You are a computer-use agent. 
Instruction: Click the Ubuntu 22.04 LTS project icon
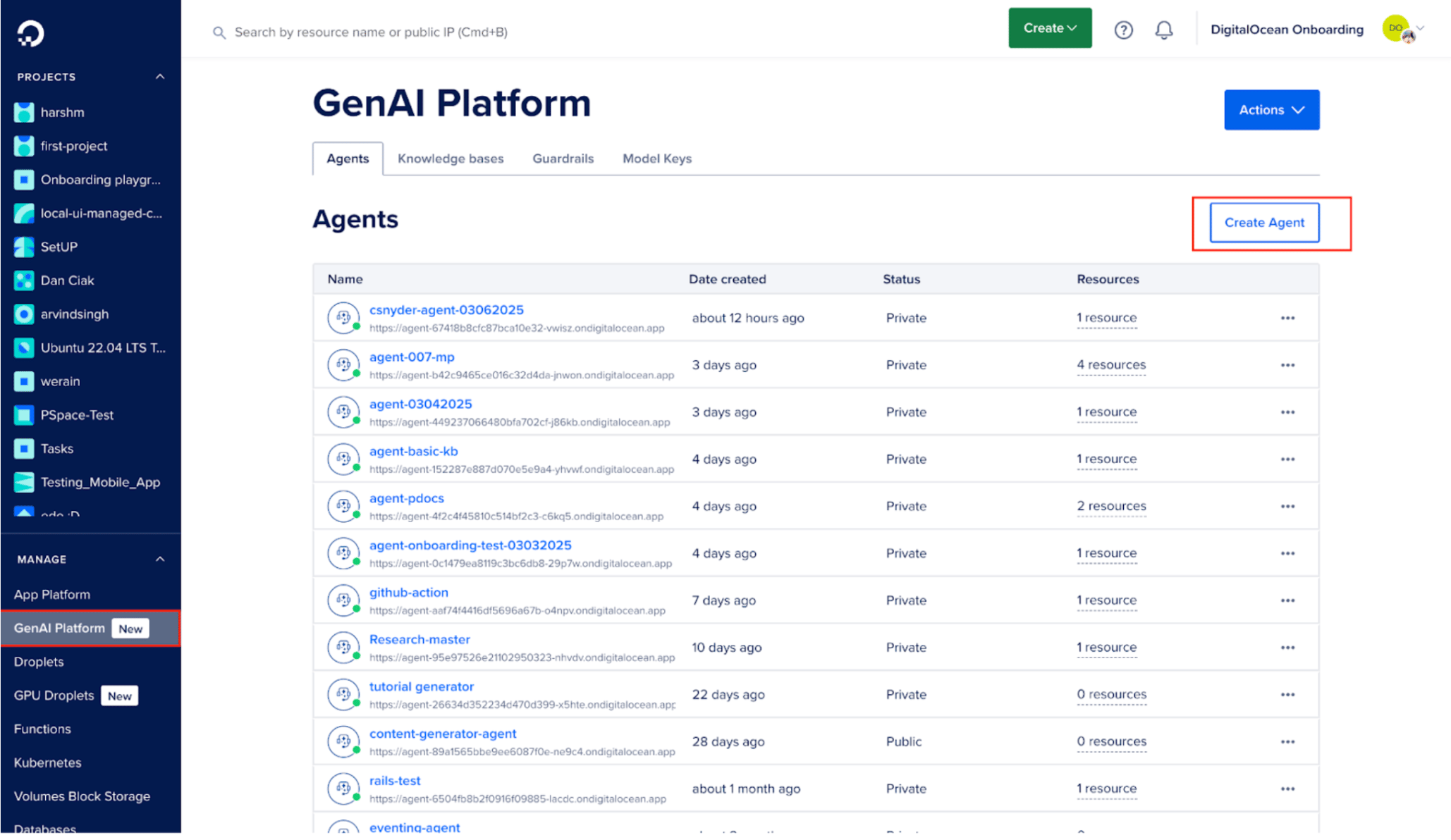[24, 347]
